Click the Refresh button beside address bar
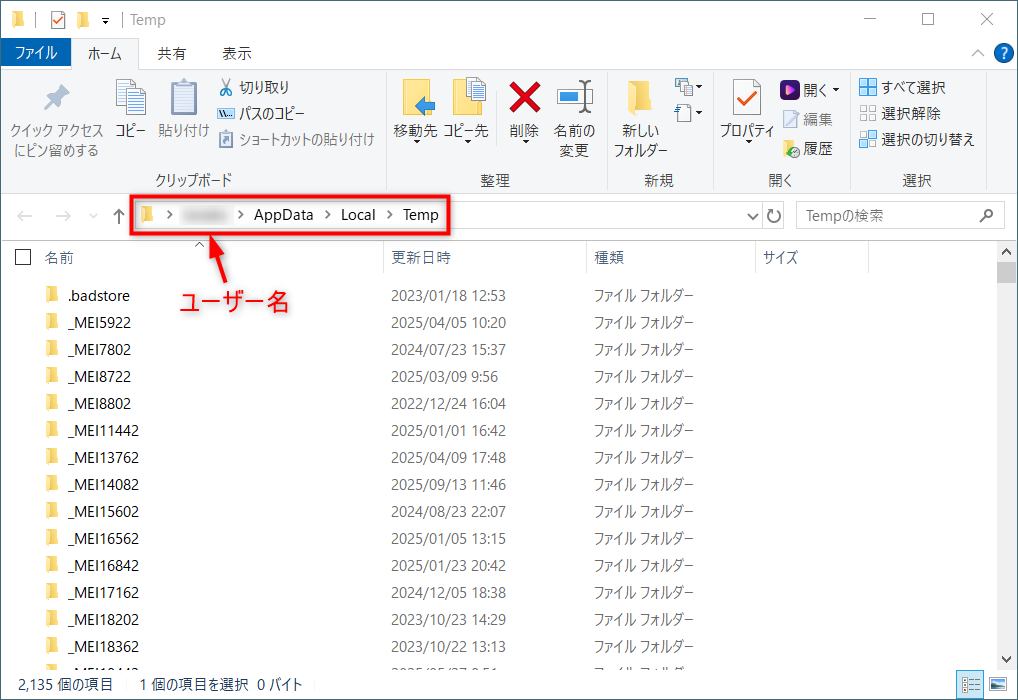This screenshot has height=700, width=1018. pyautogui.click(x=774, y=216)
